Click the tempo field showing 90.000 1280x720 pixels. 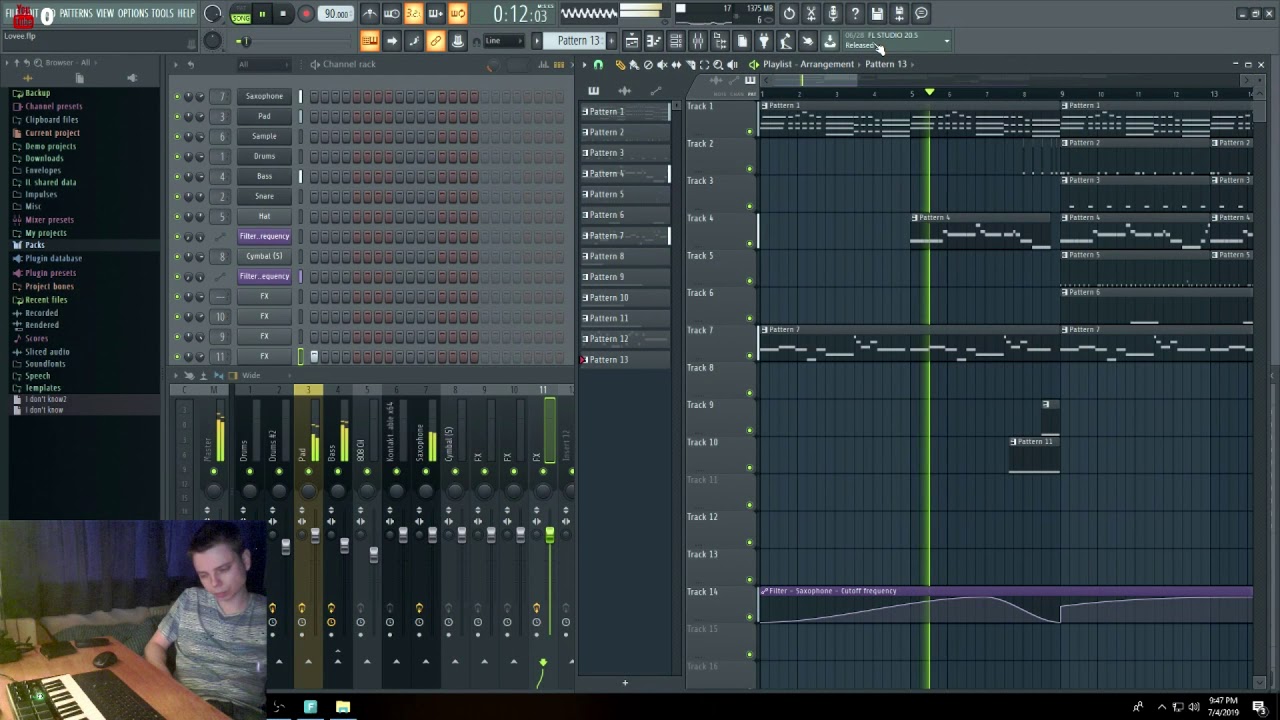pyautogui.click(x=337, y=14)
